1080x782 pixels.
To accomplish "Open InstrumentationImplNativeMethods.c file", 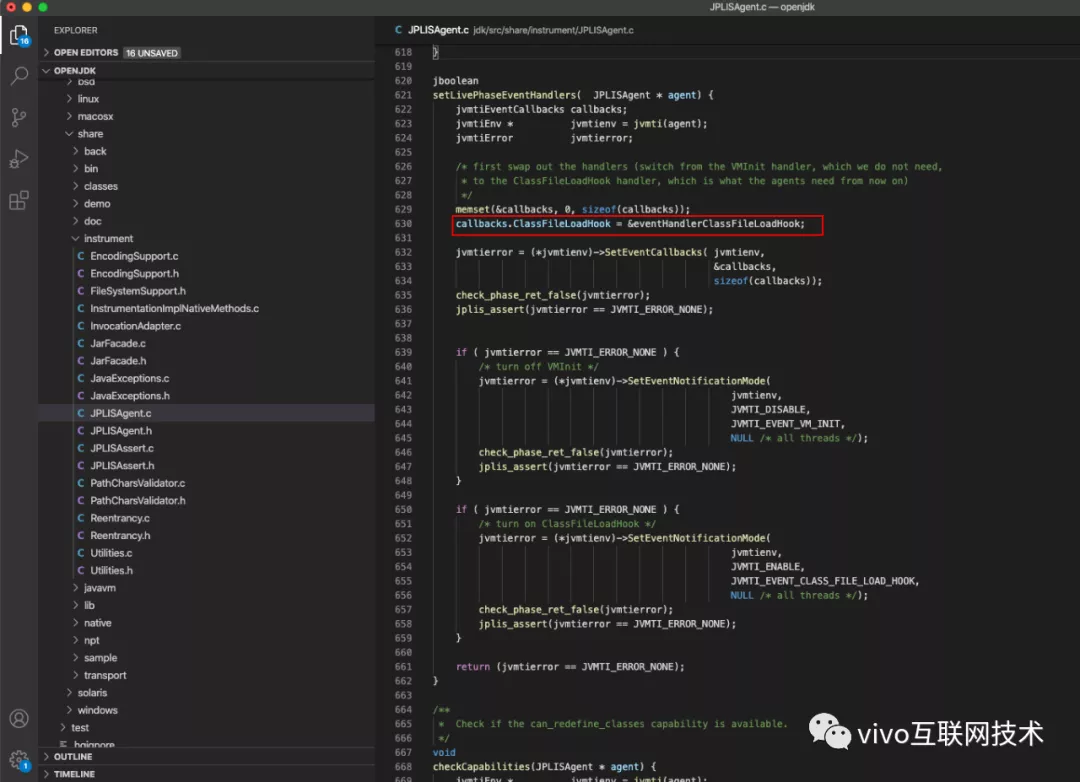I will click(x=174, y=308).
